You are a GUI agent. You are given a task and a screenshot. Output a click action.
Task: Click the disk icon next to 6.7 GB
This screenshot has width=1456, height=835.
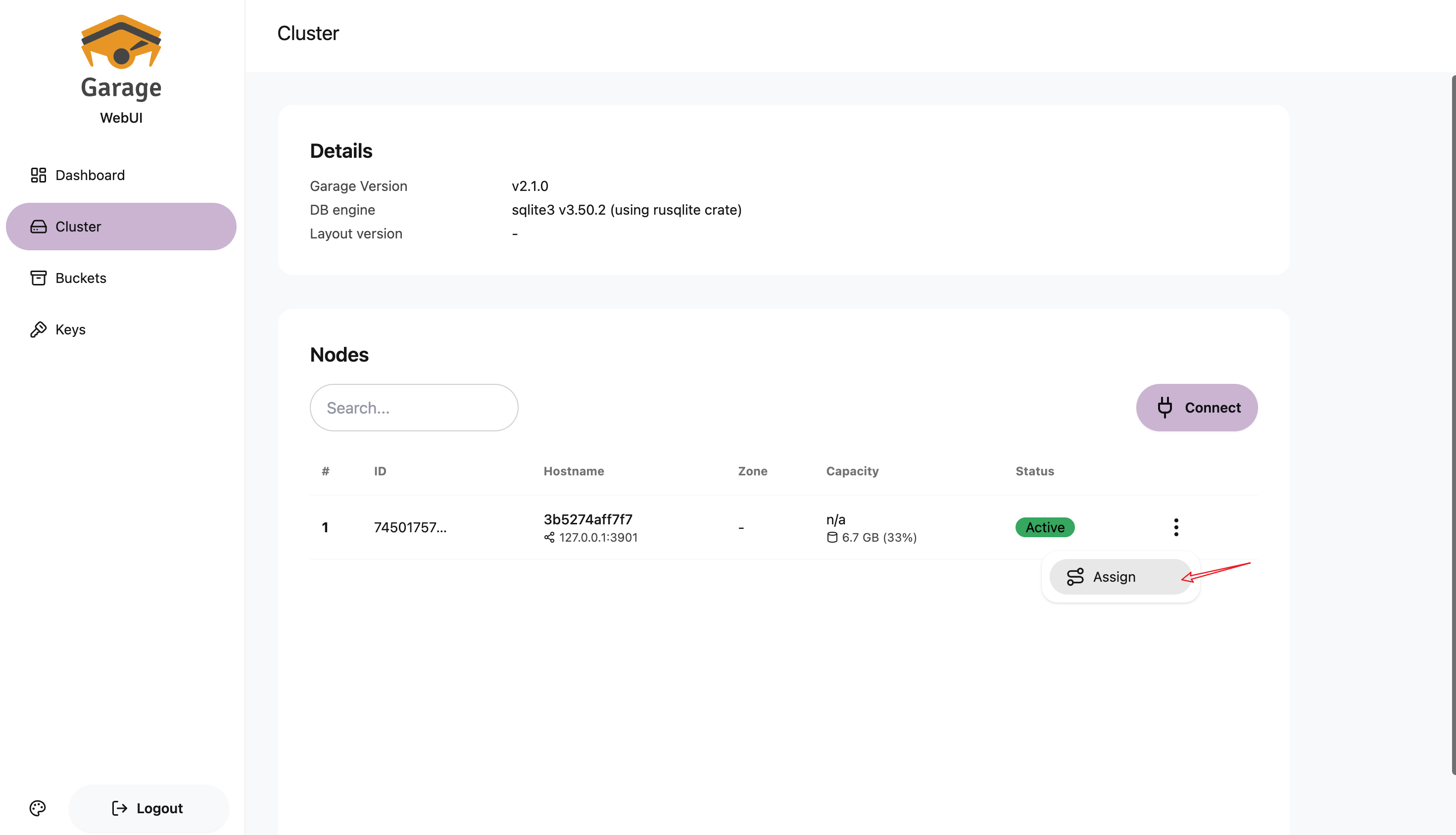point(832,537)
